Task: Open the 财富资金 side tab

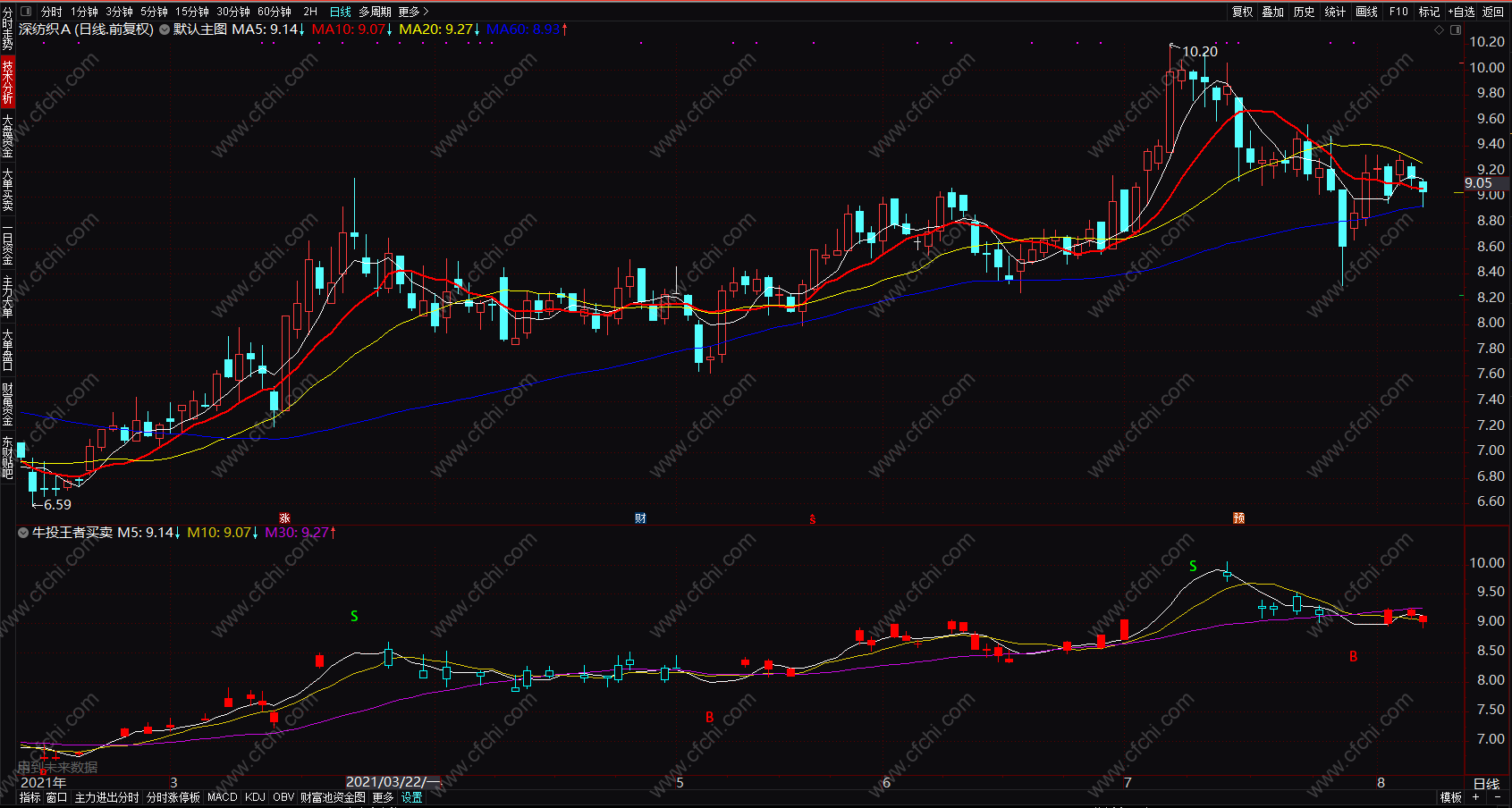Action: (x=7, y=404)
